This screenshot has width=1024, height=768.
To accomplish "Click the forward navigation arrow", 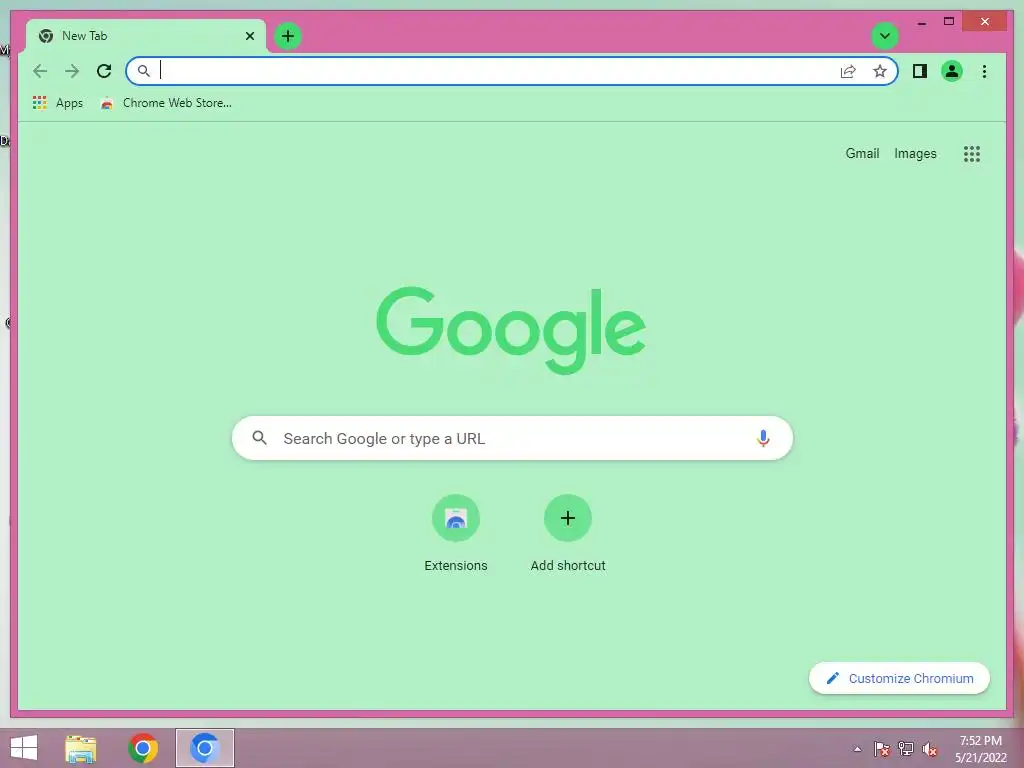I will (x=72, y=71).
